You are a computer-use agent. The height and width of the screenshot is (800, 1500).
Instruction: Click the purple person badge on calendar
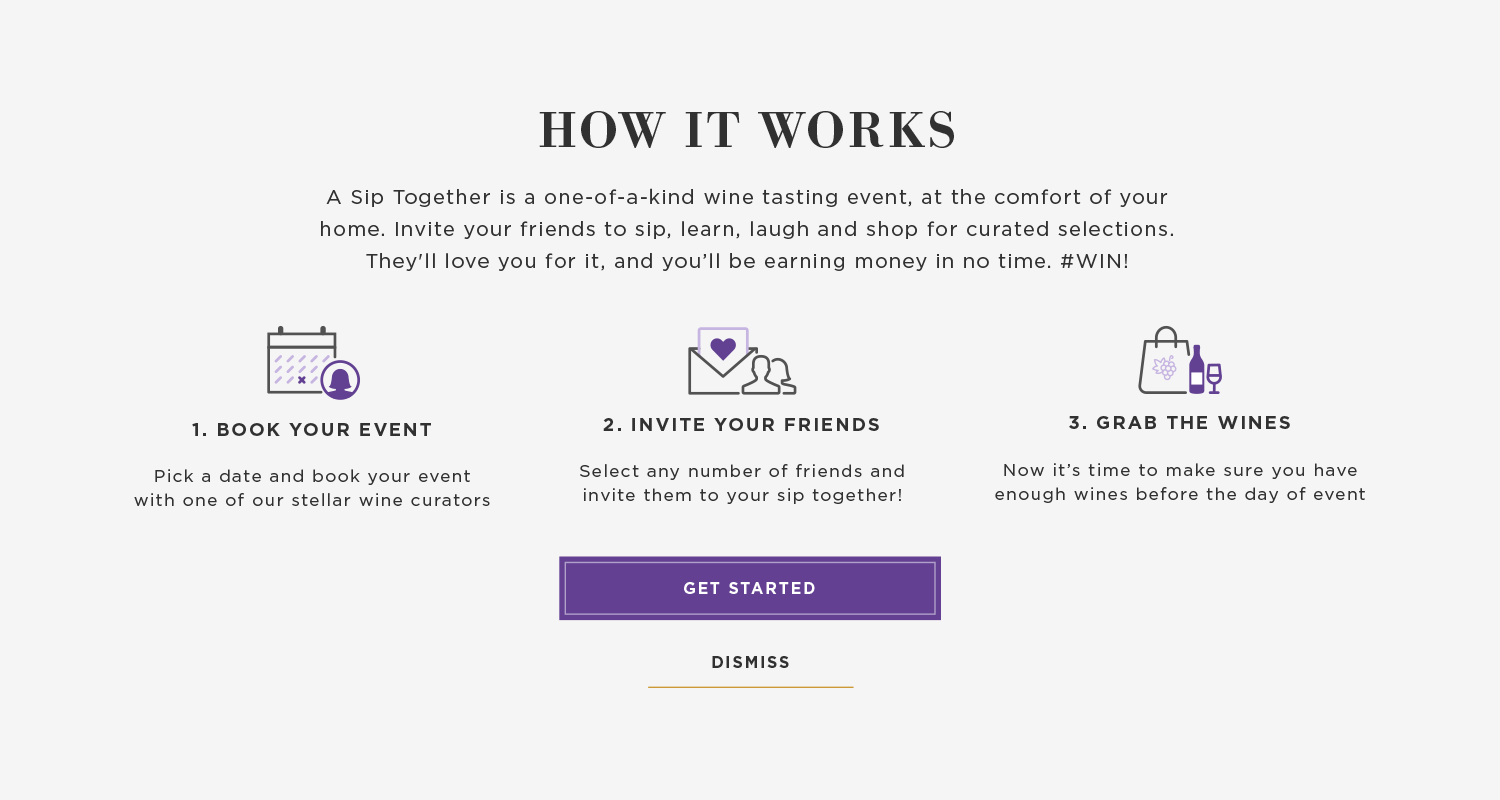[340, 380]
